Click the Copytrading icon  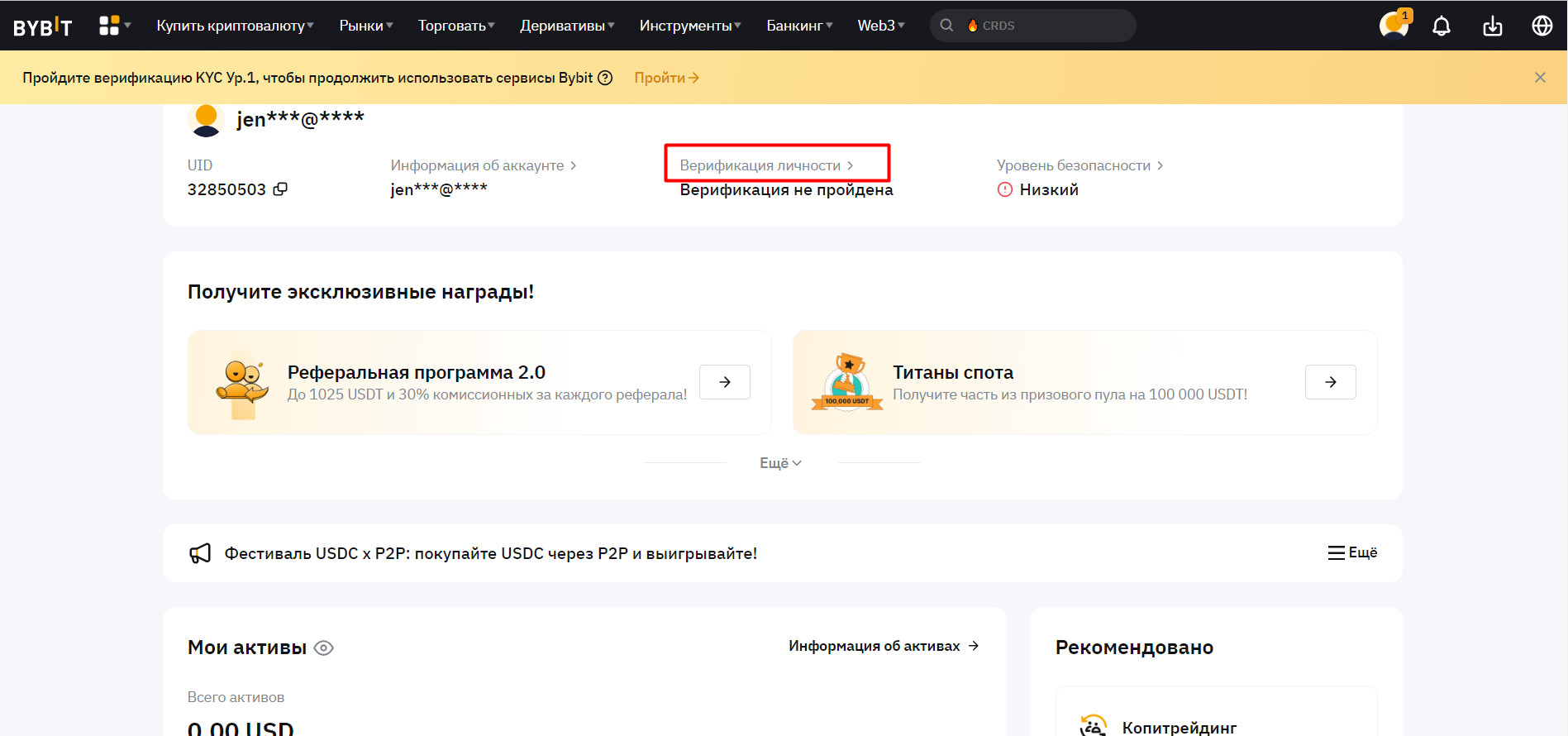click(x=1094, y=727)
